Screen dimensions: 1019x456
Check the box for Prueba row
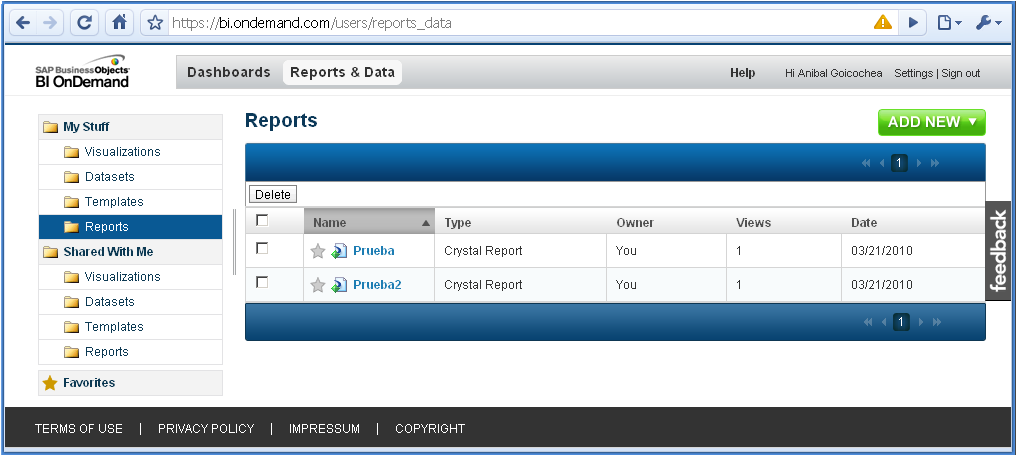pyautogui.click(x=262, y=248)
